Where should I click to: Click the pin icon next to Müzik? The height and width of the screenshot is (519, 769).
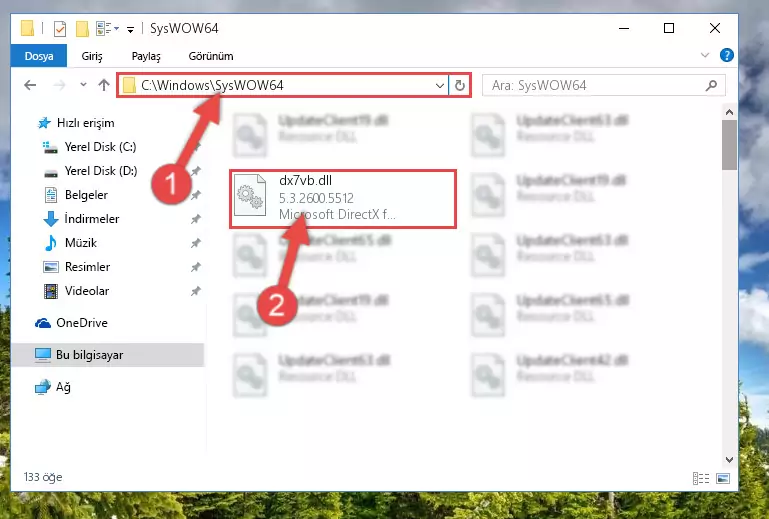(196, 243)
